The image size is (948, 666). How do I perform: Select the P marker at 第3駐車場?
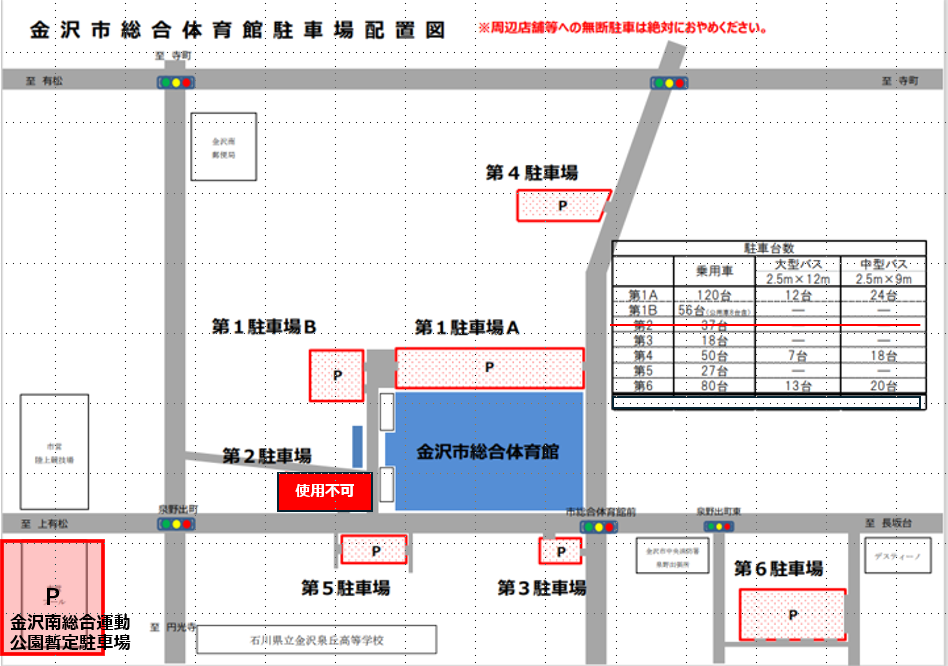[x=559, y=549]
